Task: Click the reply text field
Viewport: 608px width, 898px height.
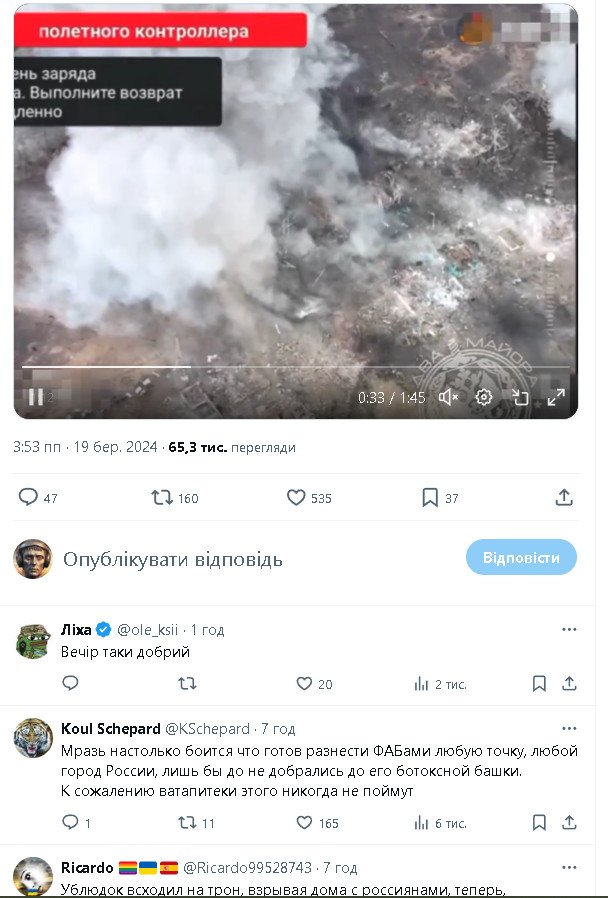Action: coord(250,559)
